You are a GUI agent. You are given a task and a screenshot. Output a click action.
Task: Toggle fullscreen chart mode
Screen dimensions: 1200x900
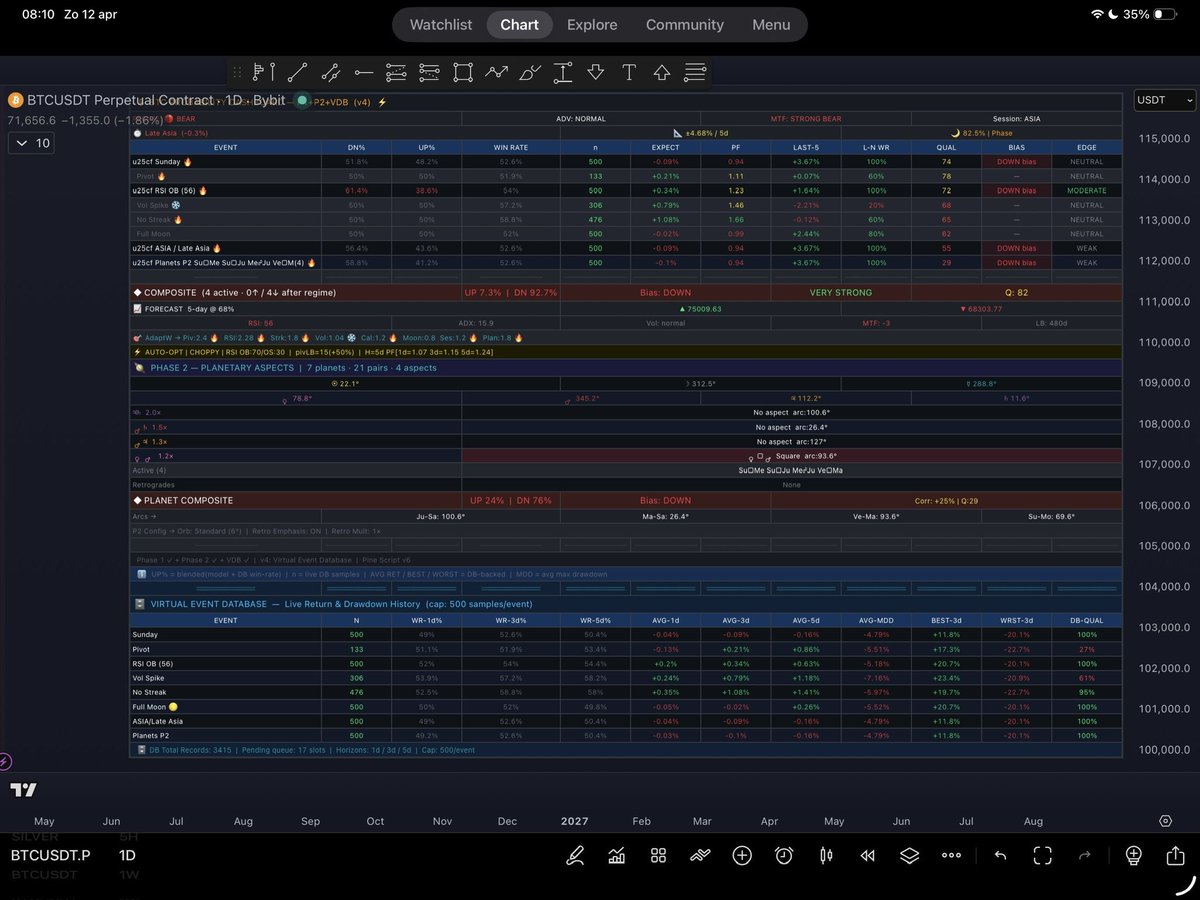point(1043,855)
